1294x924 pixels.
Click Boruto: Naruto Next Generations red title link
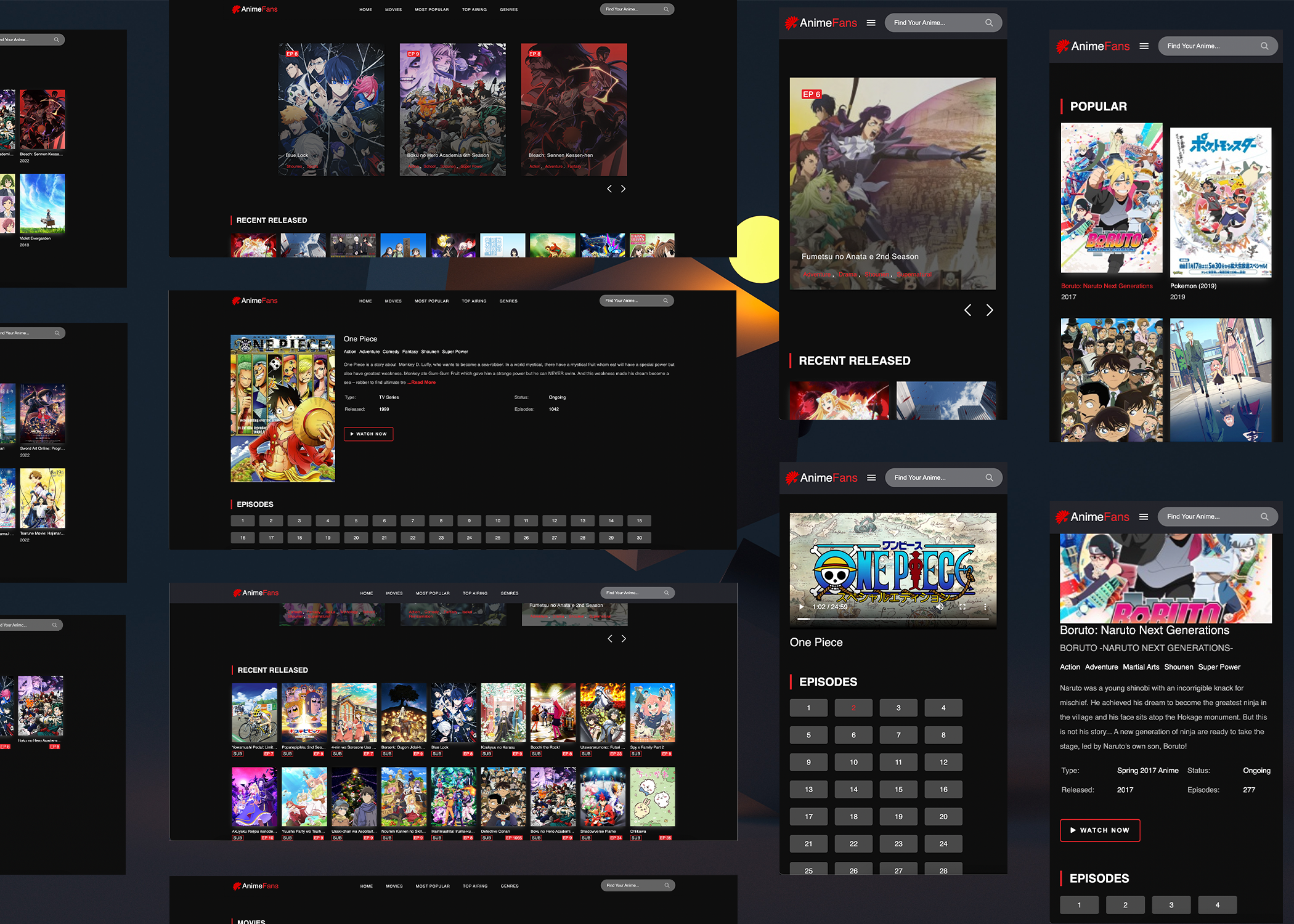pyautogui.click(x=1107, y=286)
